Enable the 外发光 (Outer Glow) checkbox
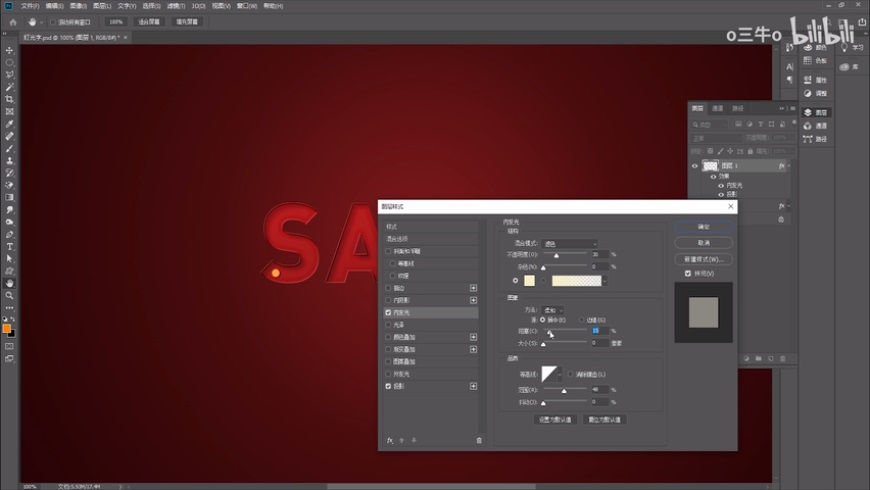This screenshot has height=490, width=870. point(389,374)
